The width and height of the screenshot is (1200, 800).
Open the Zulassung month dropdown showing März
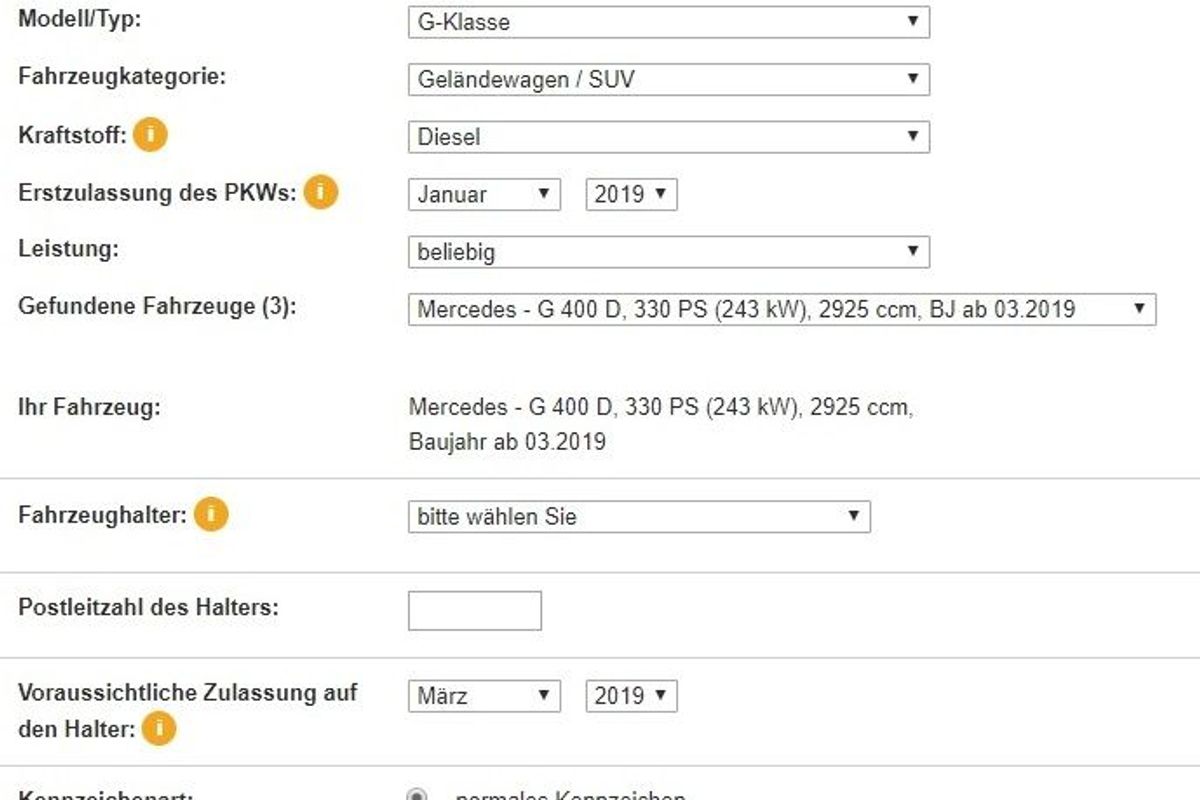(x=484, y=696)
